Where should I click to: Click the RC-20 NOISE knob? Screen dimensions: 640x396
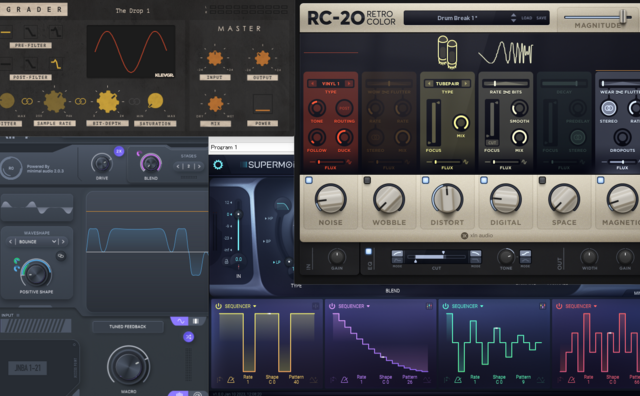[x=330, y=199]
